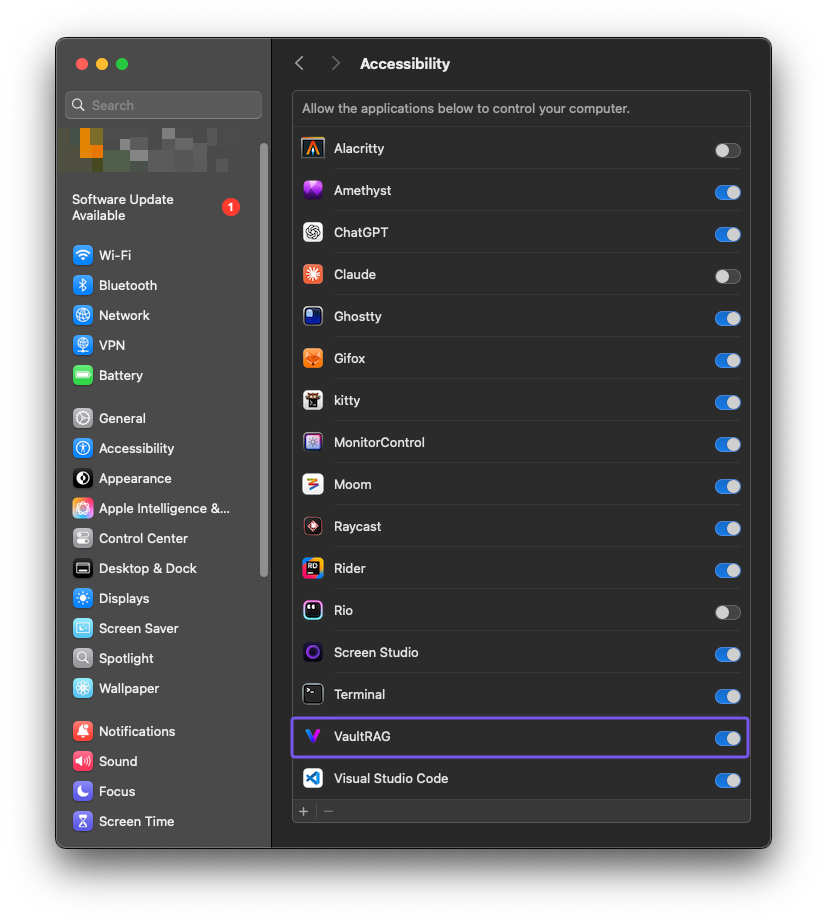
Task: Disable the Visual Studio Code toggle
Action: click(728, 781)
